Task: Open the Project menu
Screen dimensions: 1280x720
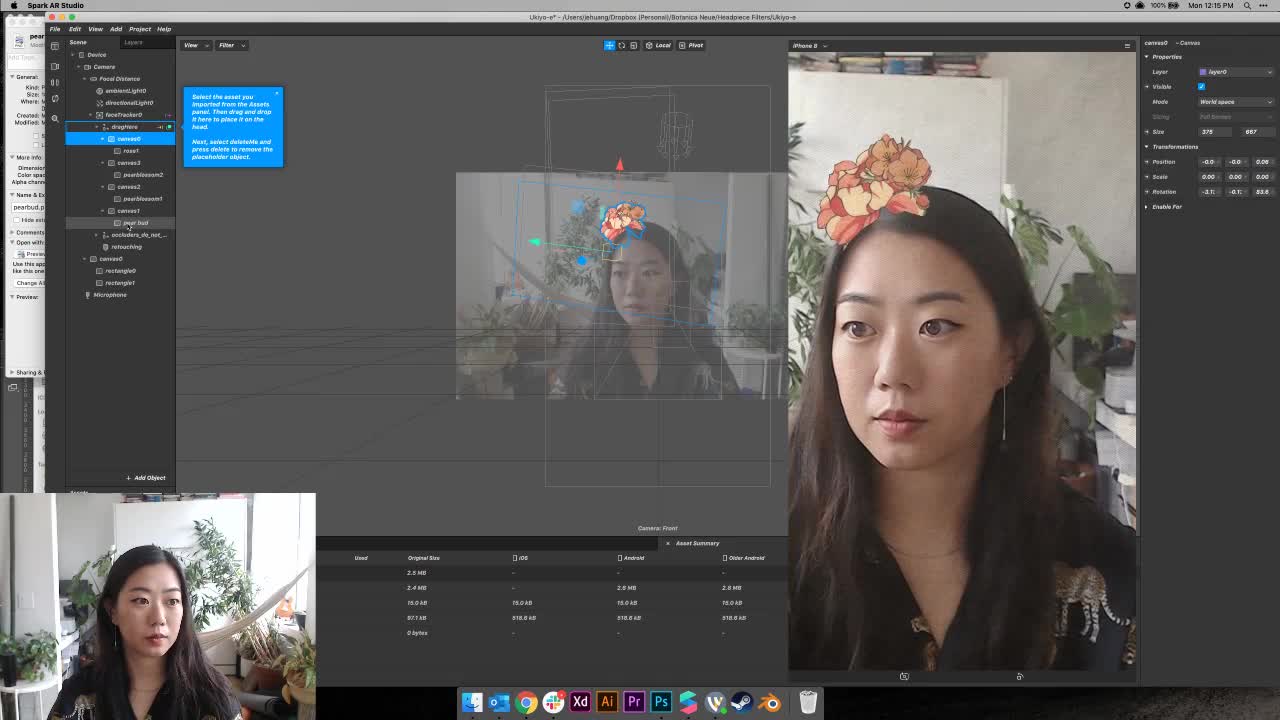Action: (140, 28)
